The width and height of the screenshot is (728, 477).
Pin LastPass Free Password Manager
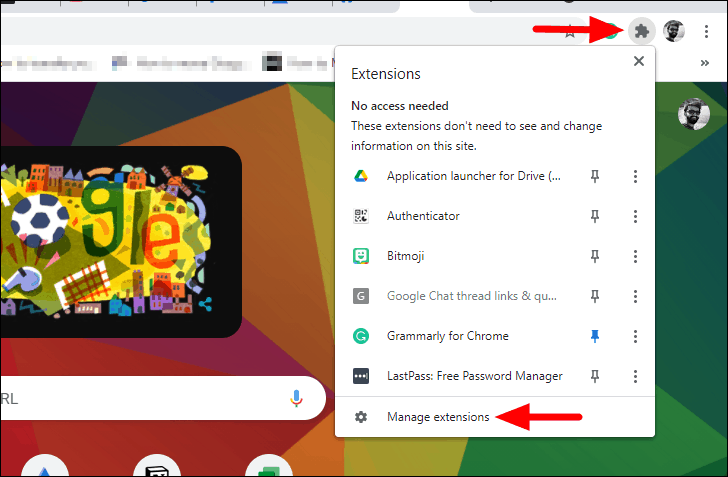click(595, 376)
